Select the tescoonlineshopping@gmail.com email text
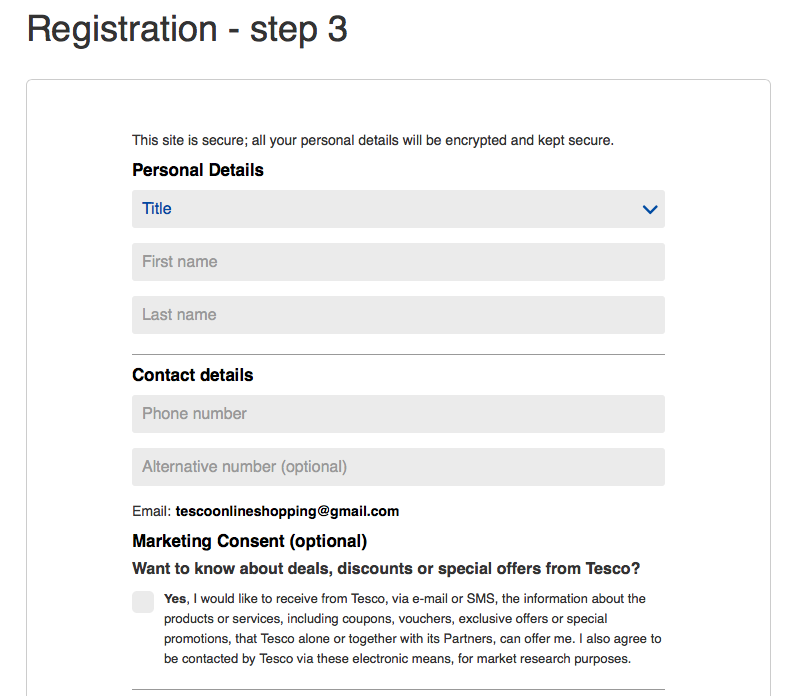Image resolution: width=799 pixels, height=696 pixels. [287, 511]
